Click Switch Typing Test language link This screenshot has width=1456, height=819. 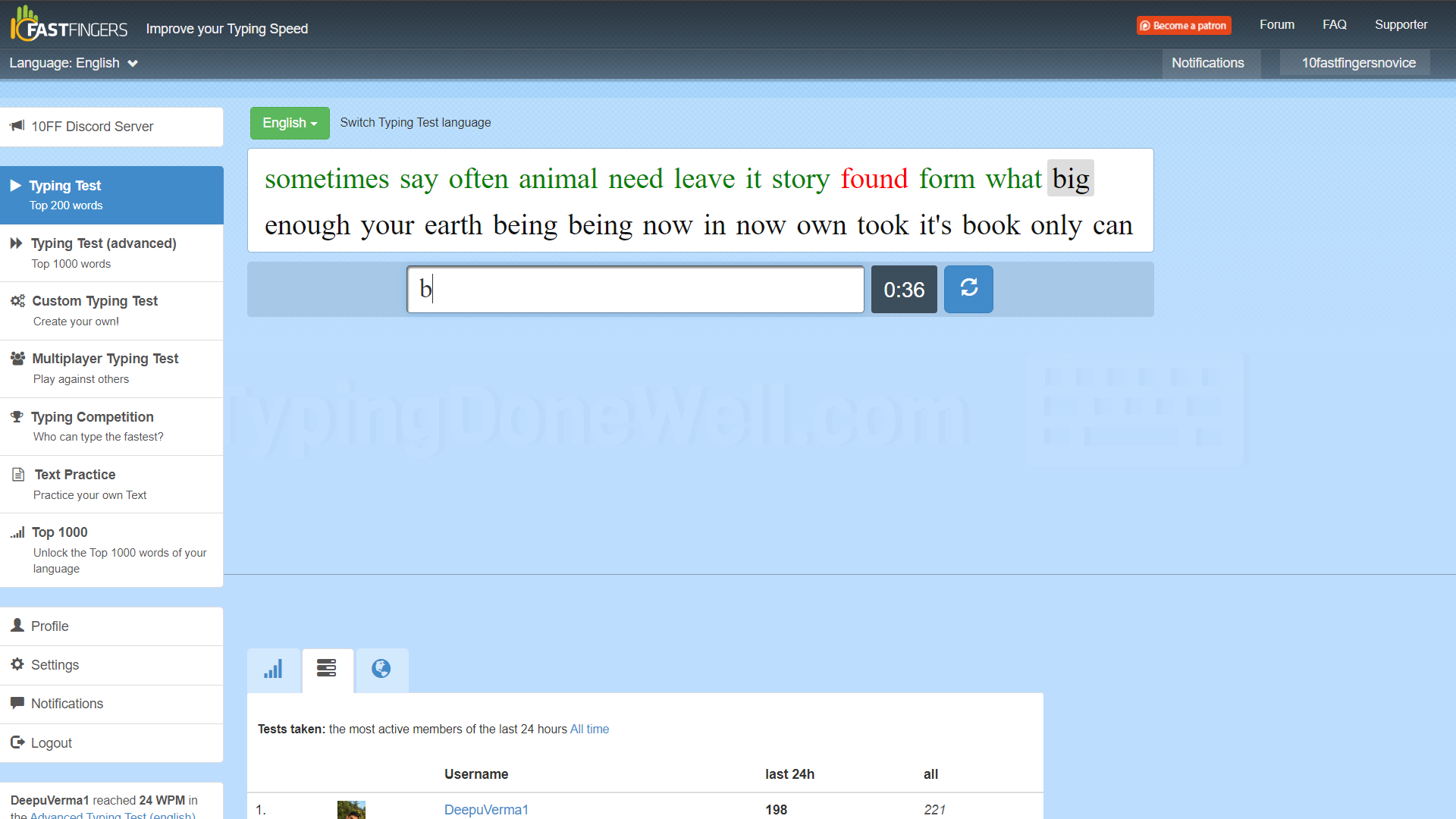click(416, 122)
